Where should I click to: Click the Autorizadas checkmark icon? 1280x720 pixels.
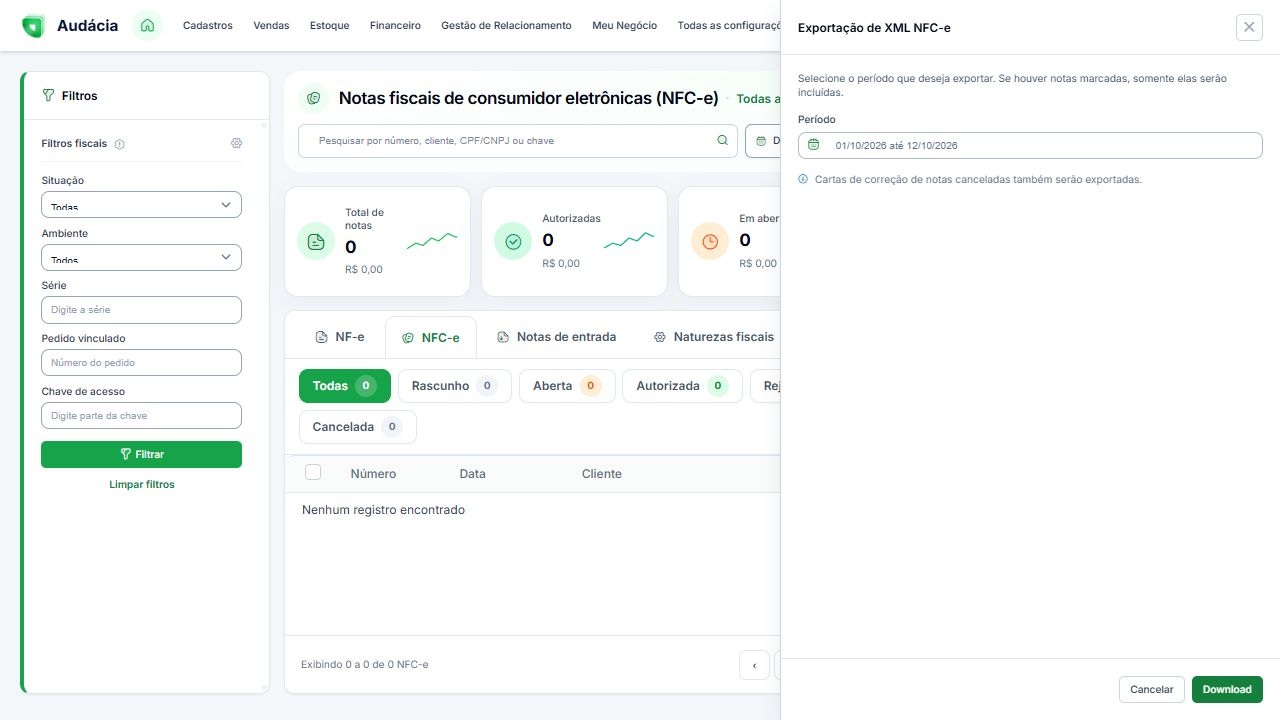click(513, 241)
